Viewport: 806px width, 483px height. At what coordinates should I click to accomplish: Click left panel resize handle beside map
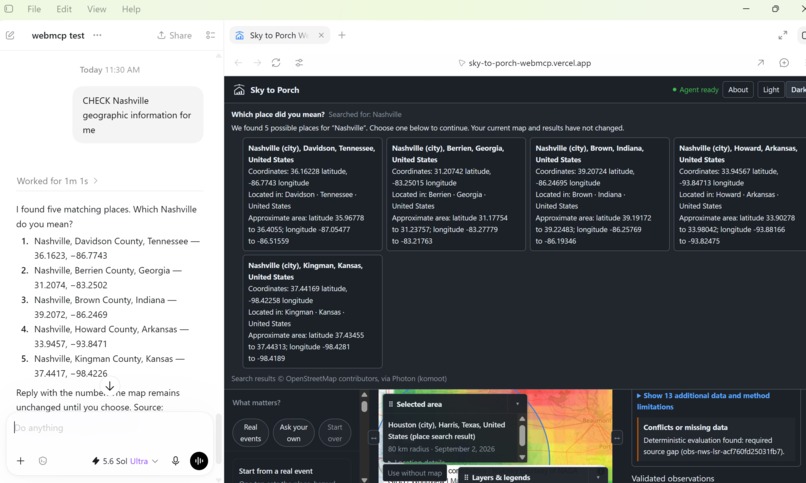[374, 438]
